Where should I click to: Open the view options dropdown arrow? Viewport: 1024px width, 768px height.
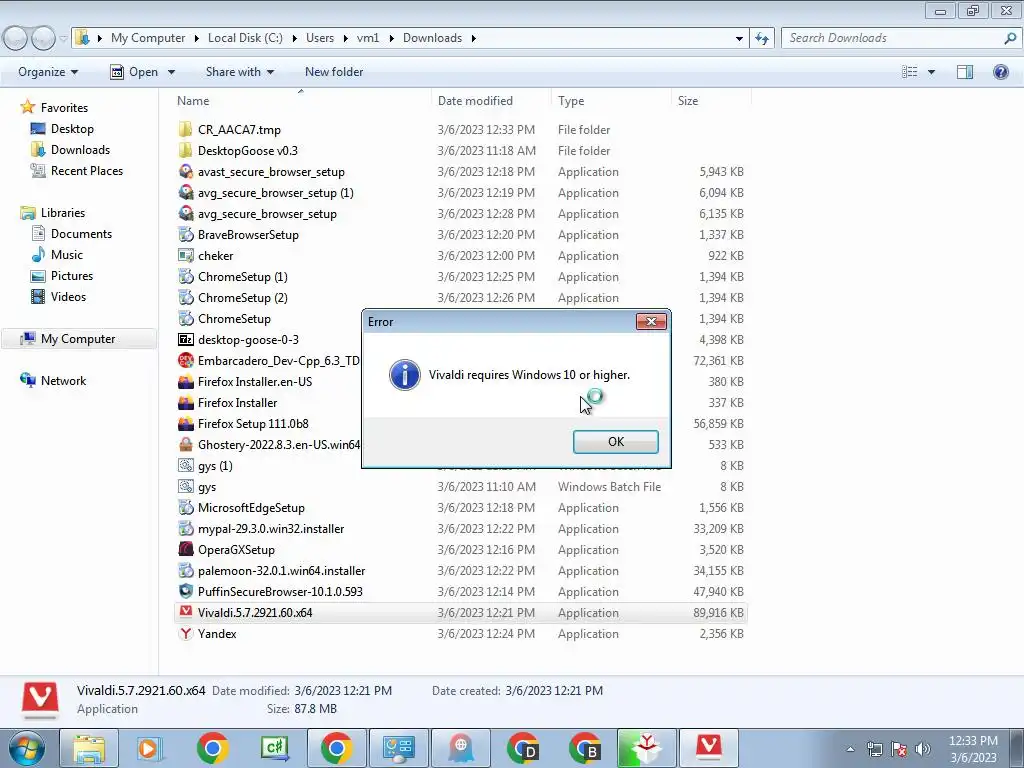(x=931, y=72)
